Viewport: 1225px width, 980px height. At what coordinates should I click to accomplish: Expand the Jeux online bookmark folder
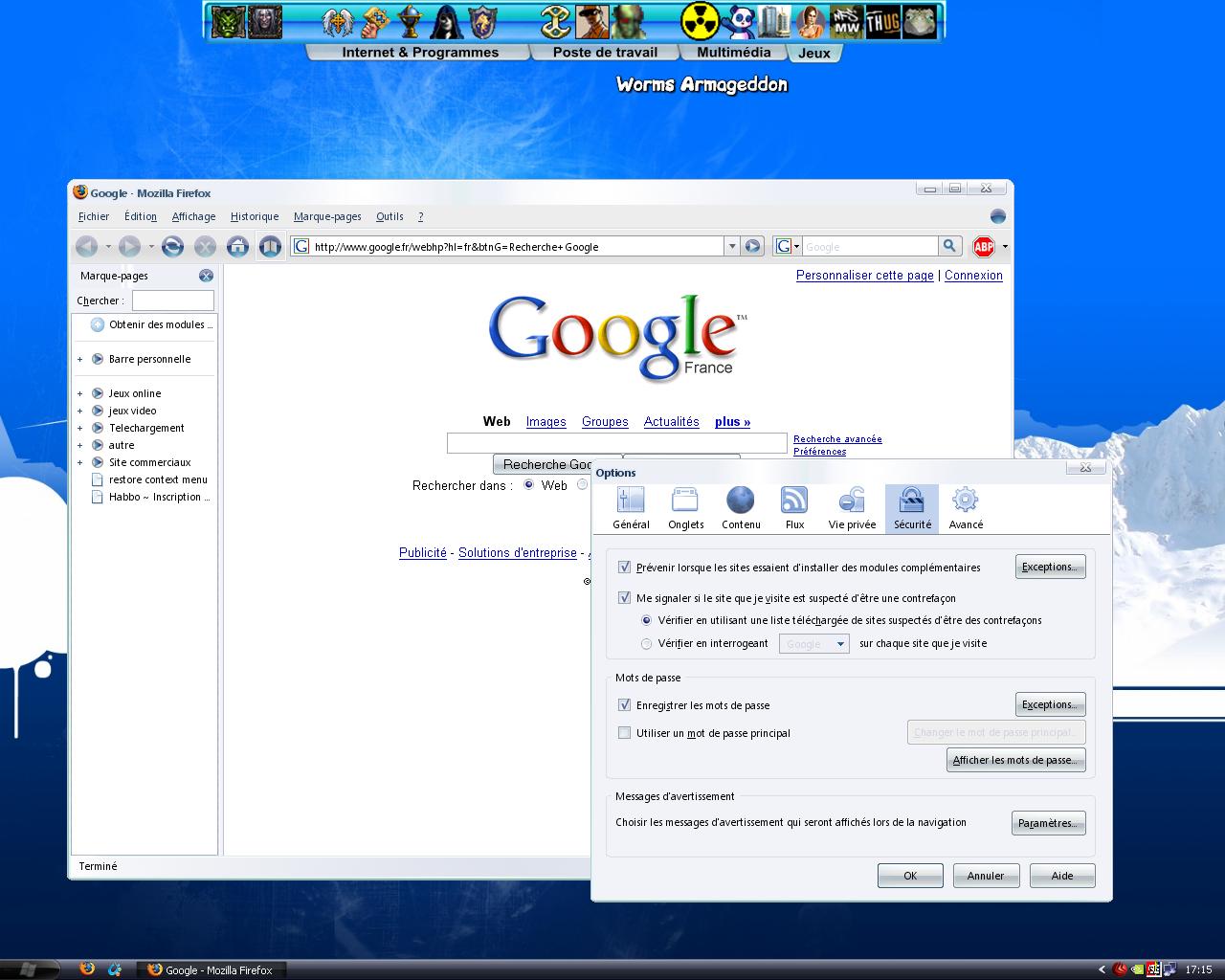pos(80,393)
